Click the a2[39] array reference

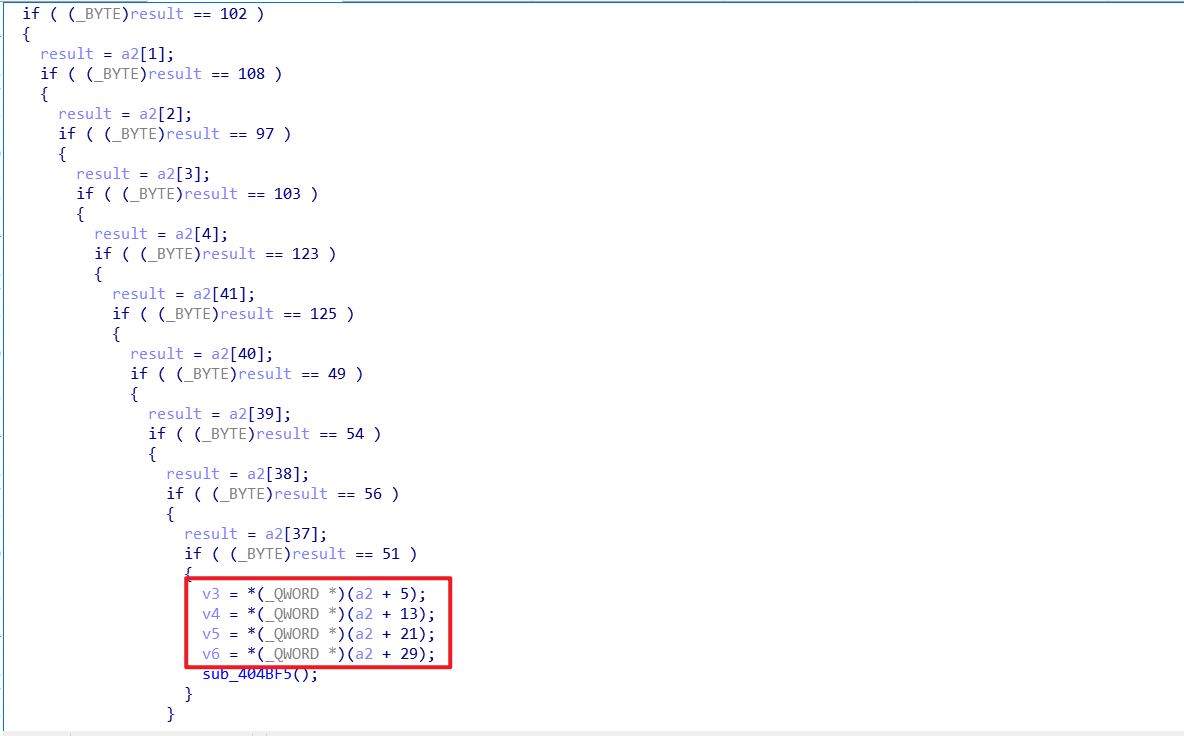(259, 414)
